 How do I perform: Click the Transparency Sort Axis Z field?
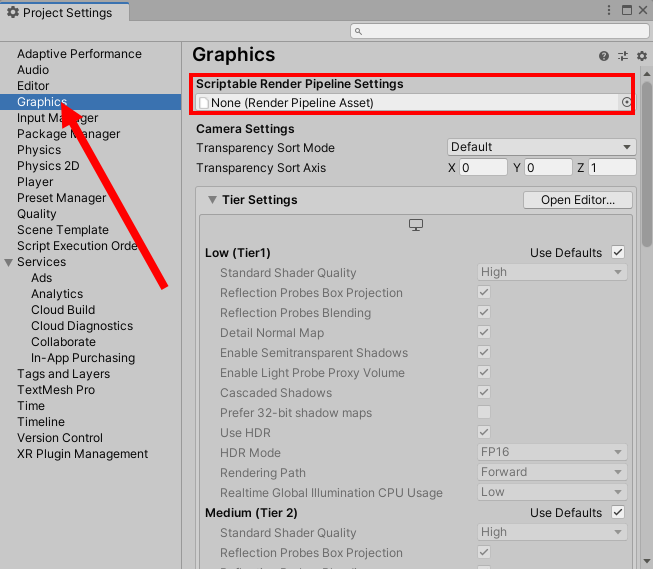[612, 167]
